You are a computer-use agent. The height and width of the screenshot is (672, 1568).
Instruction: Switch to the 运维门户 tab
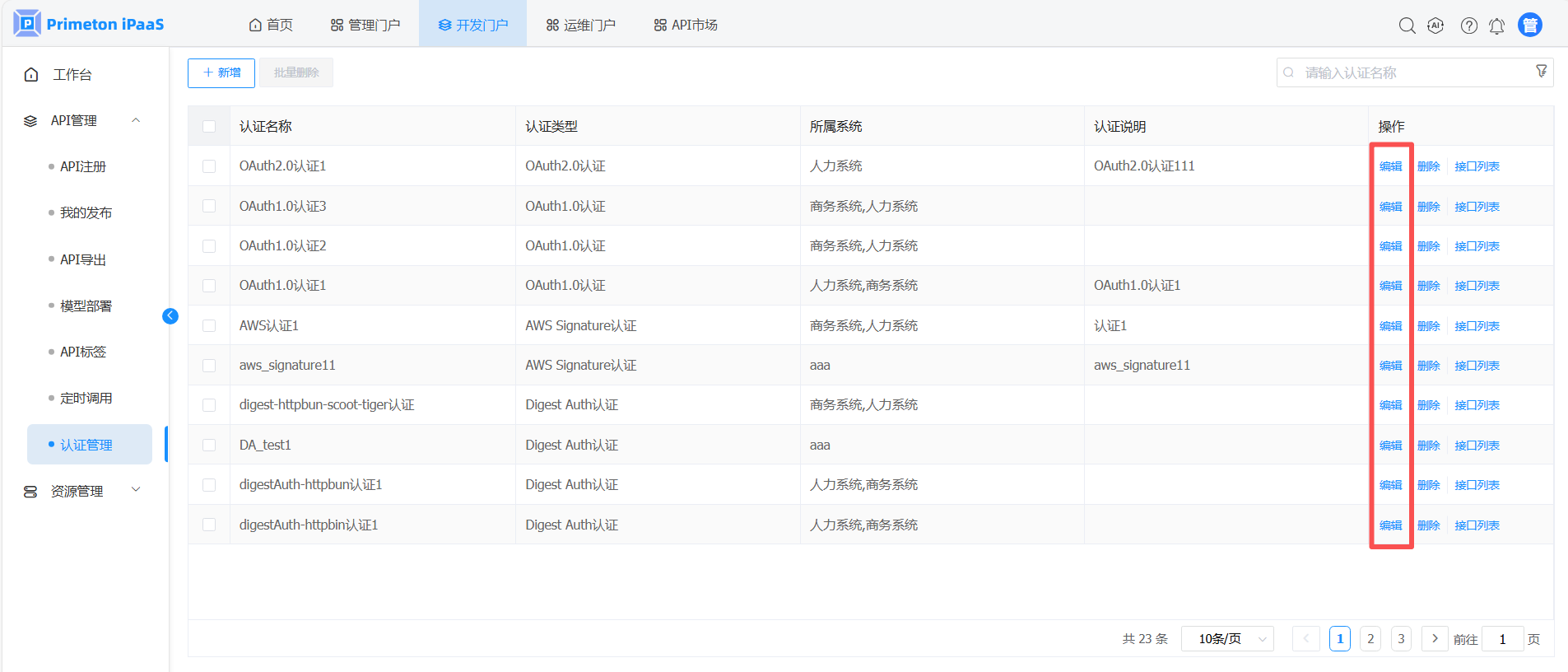point(580,25)
